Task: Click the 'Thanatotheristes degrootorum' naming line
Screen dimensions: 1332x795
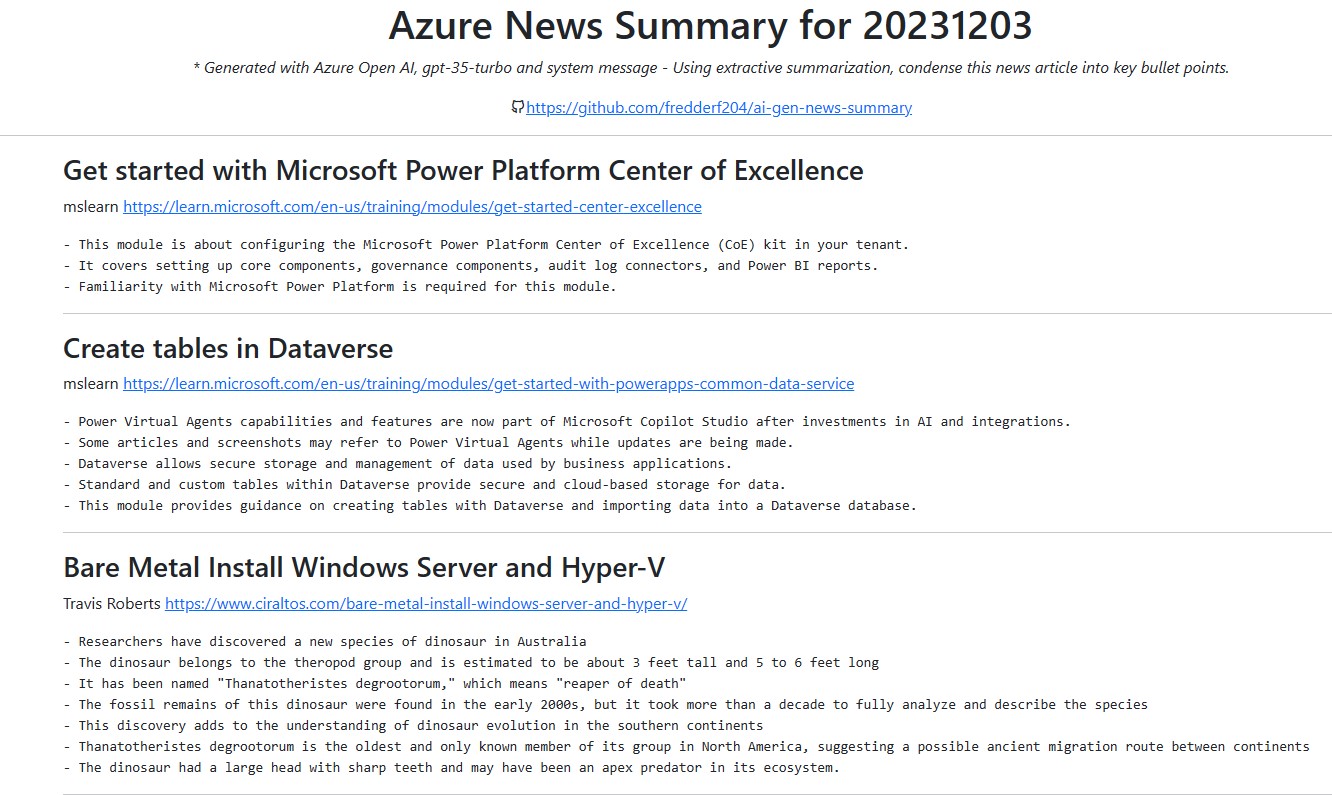Action: [374, 683]
